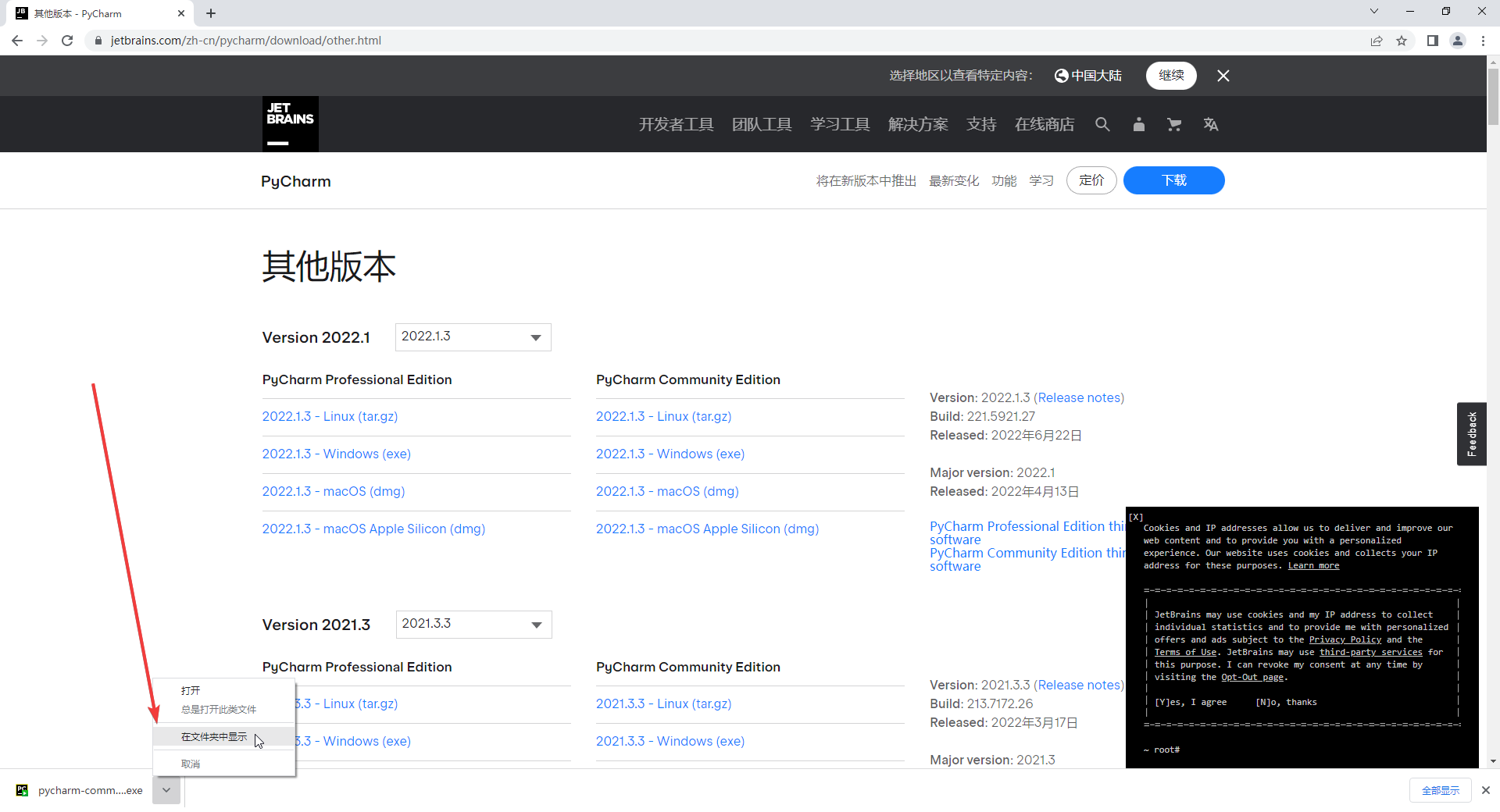The image size is (1500, 812).
Task: Open the 2022.1.3 version dropdown
Action: (x=473, y=337)
